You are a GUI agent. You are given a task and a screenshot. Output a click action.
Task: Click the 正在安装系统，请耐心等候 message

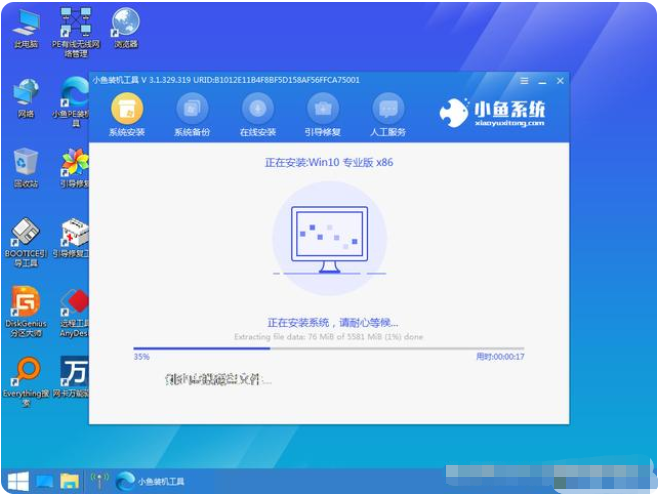[x=333, y=323]
